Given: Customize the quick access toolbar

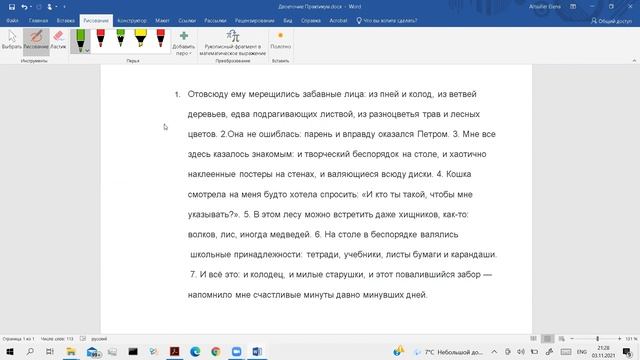Looking at the screenshot, I should click(x=64, y=7).
